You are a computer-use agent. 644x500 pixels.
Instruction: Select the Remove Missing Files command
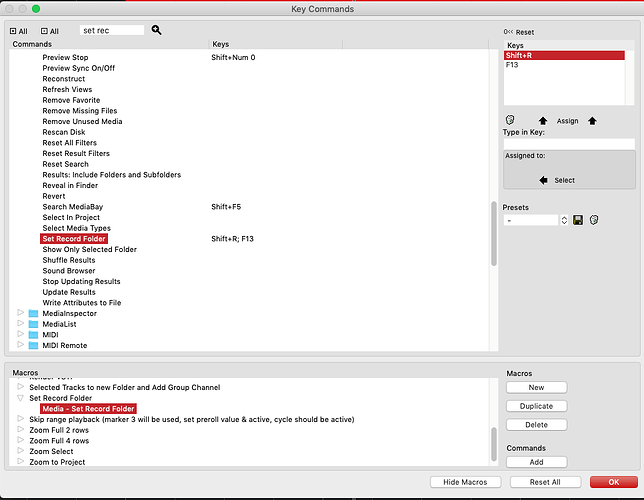click(x=80, y=111)
